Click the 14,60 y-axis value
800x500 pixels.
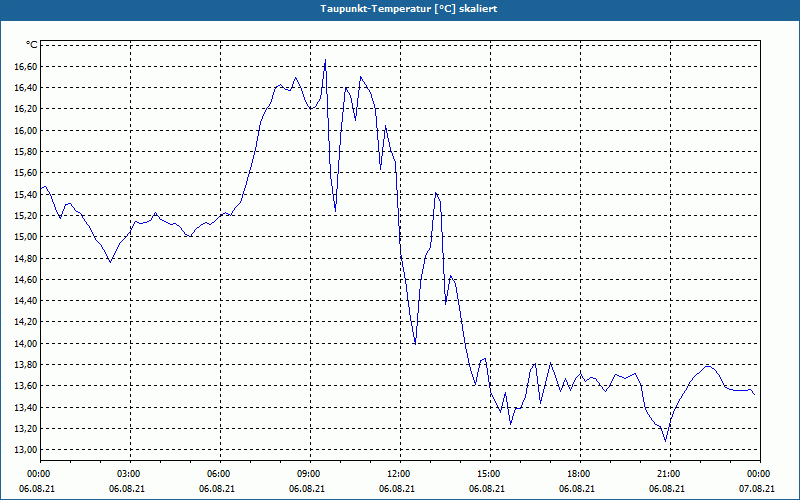click(26, 280)
